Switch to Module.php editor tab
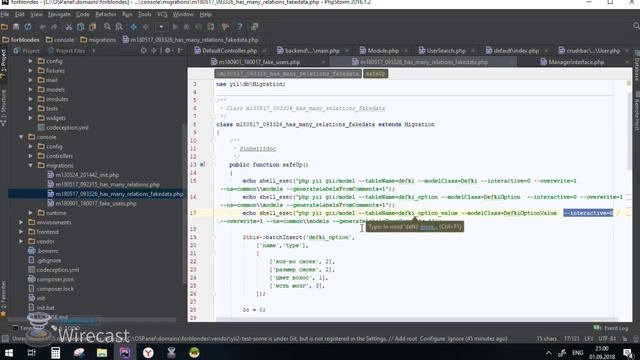The width and height of the screenshot is (640, 360). pyautogui.click(x=383, y=51)
